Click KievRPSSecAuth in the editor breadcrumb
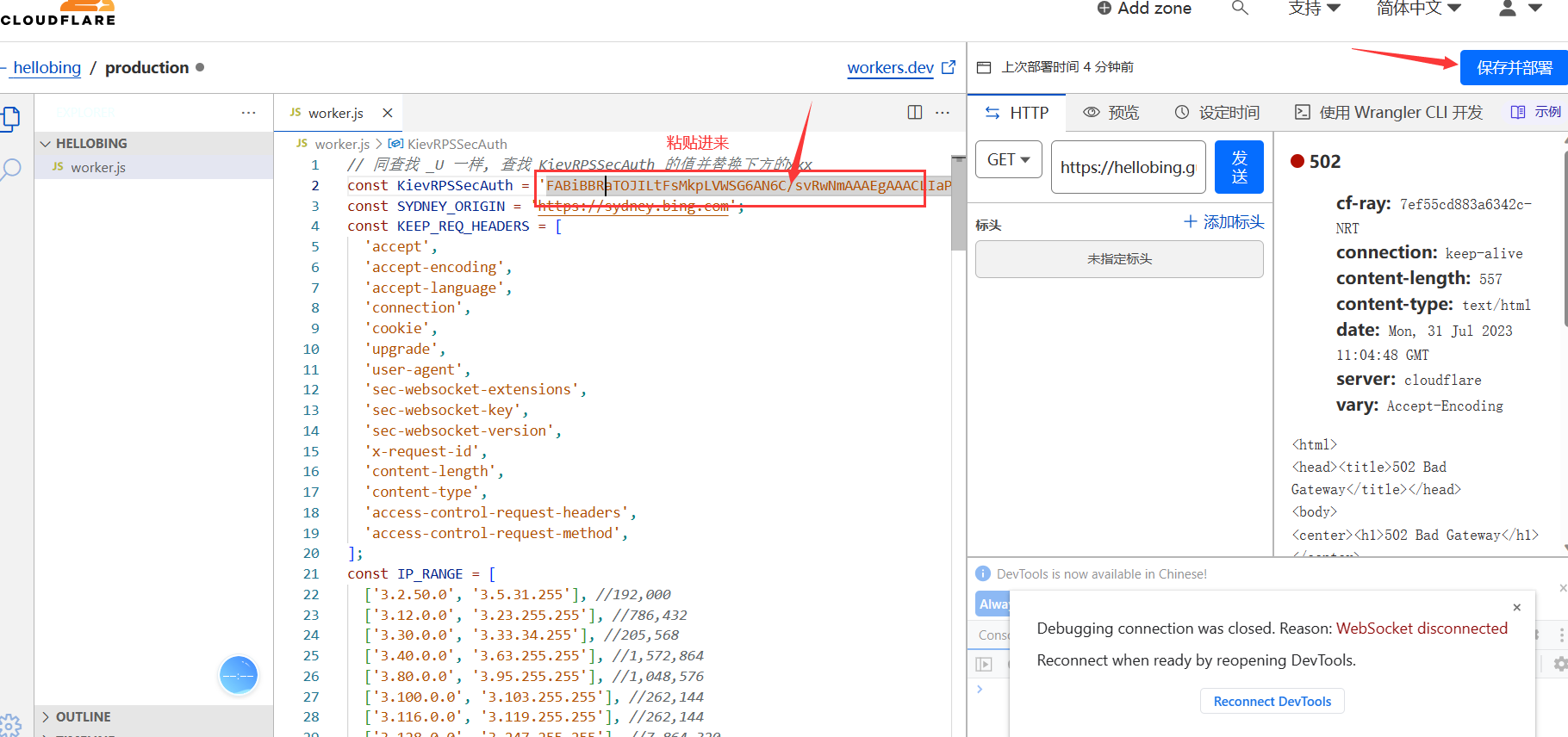 pos(457,144)
